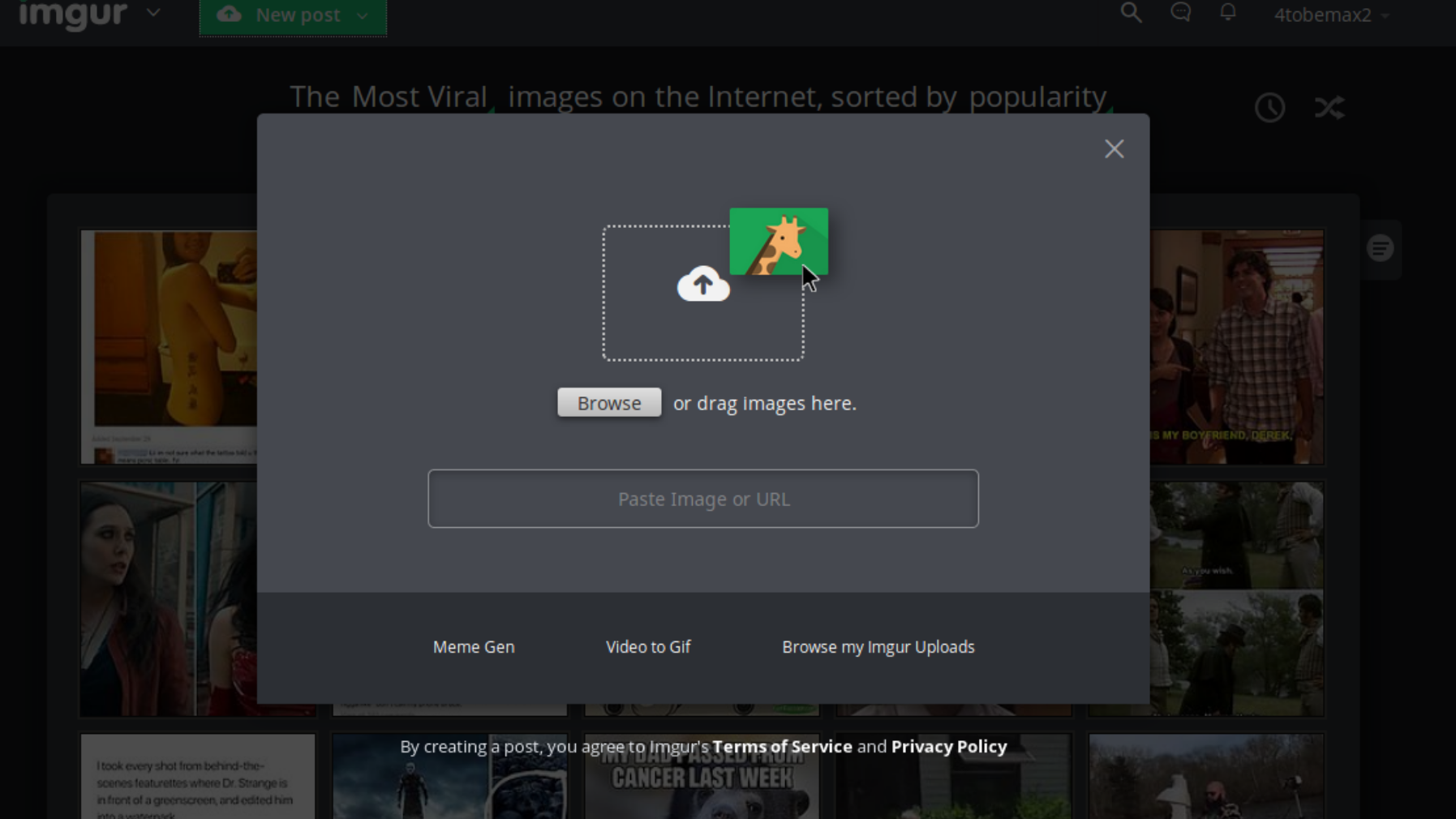The height and width of the screenshot is (819, 1456).
Task: Open Meme Gen
Action: tap(474, 647)
